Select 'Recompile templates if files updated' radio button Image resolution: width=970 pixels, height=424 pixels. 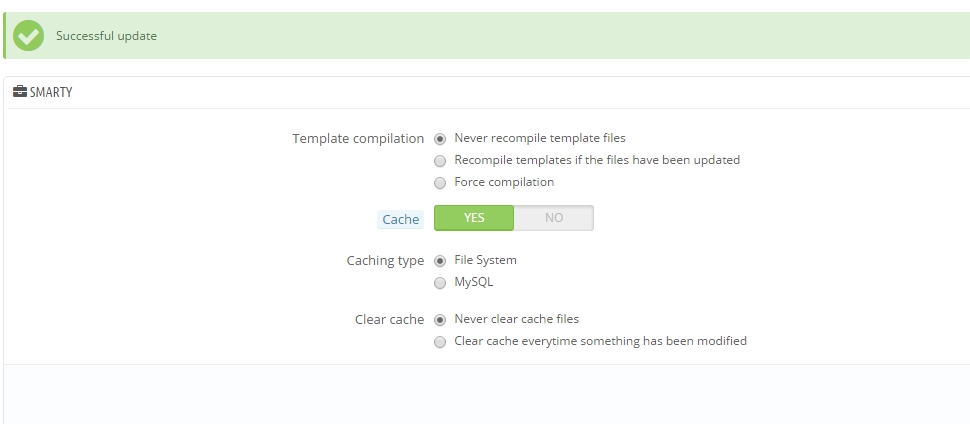click(440, 161)
